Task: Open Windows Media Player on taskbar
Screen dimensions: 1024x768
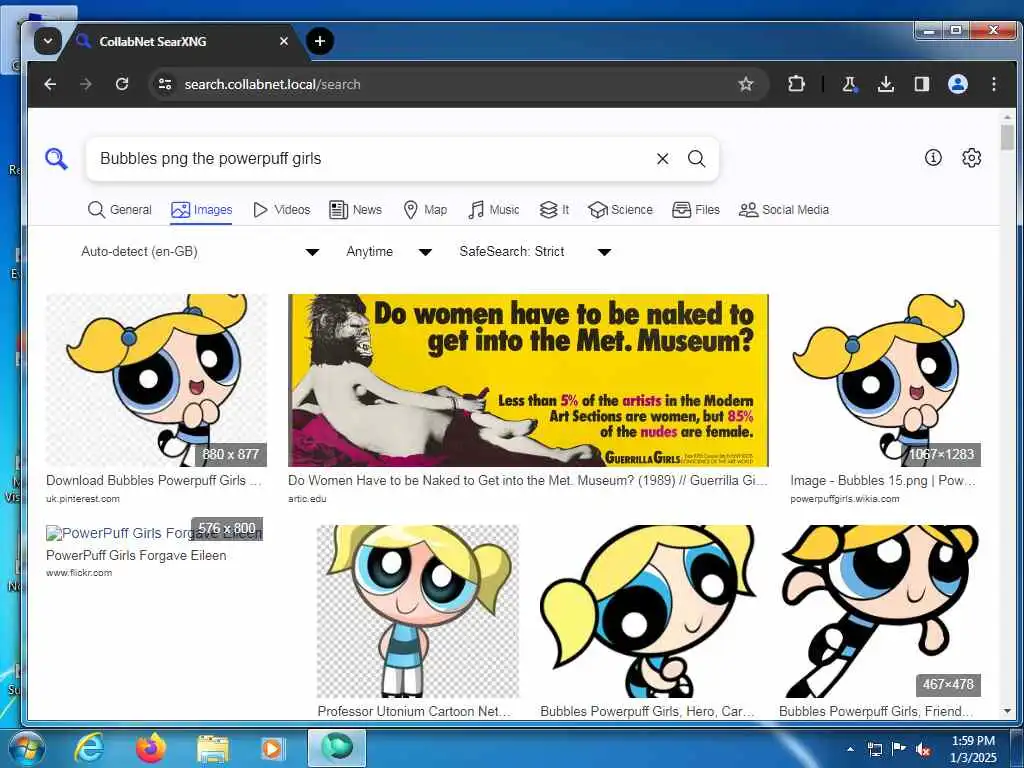Action: (x=272, y=748)
